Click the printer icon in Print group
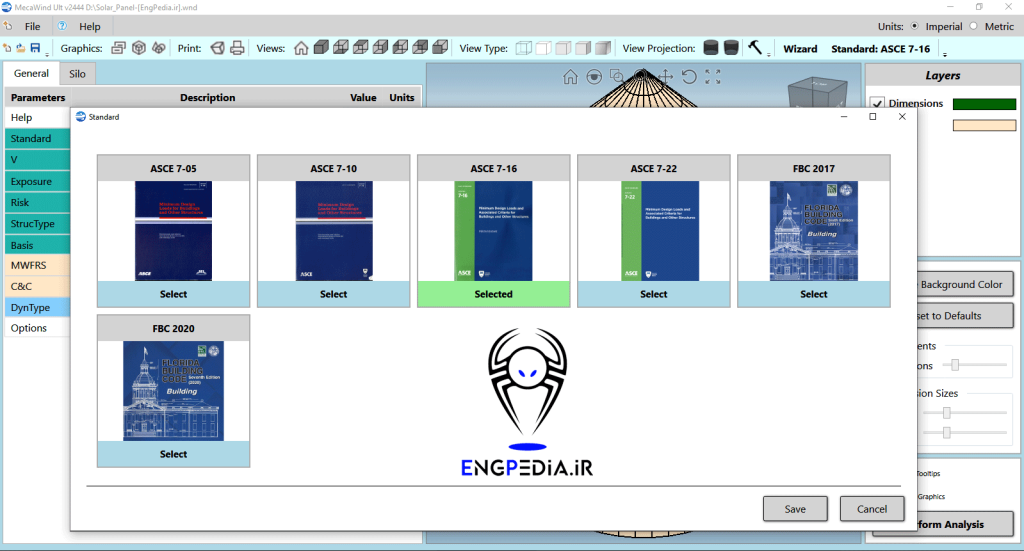Screen dimensions: 1024x551 (237, 48)
